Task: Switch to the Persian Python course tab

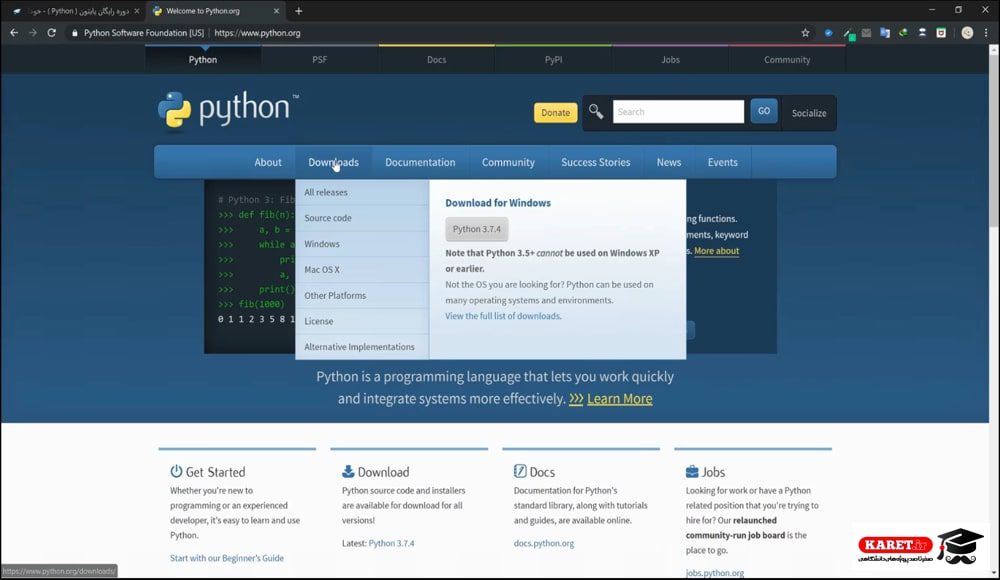Action: pyautogui.click(x=75, y=11)
